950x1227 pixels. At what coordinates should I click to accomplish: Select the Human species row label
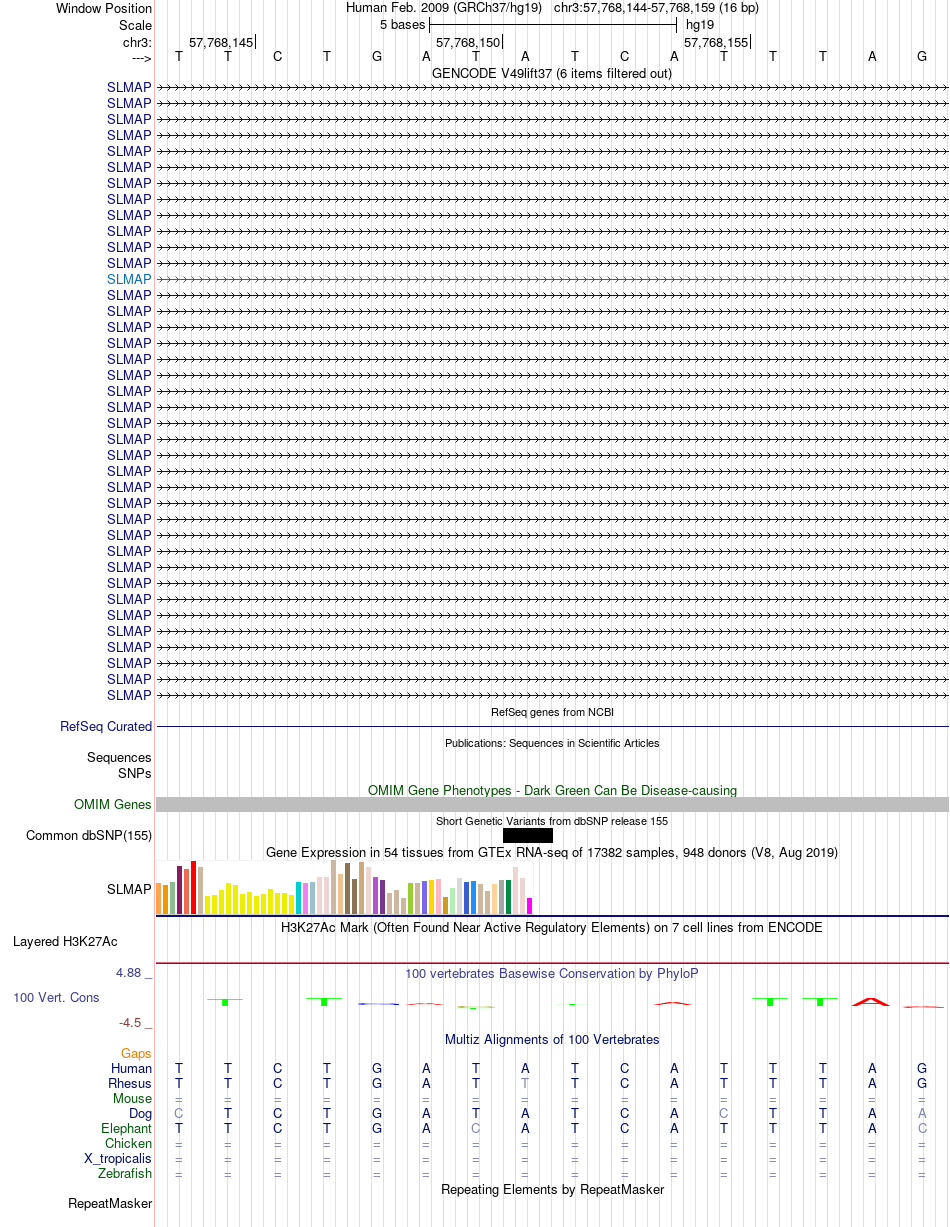(x=131, y=1069)
